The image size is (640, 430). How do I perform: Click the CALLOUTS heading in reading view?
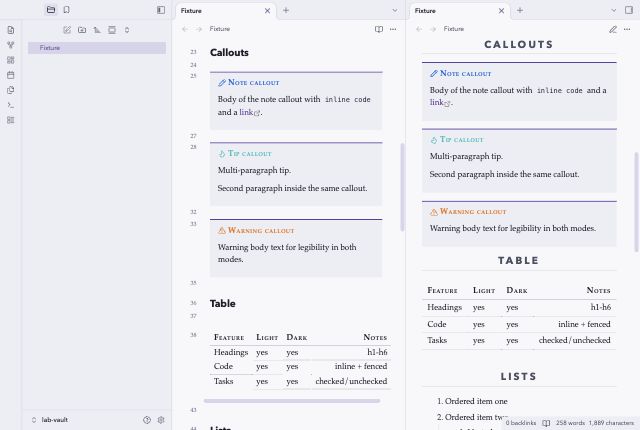pyautogui.click(x=519, y=44)
